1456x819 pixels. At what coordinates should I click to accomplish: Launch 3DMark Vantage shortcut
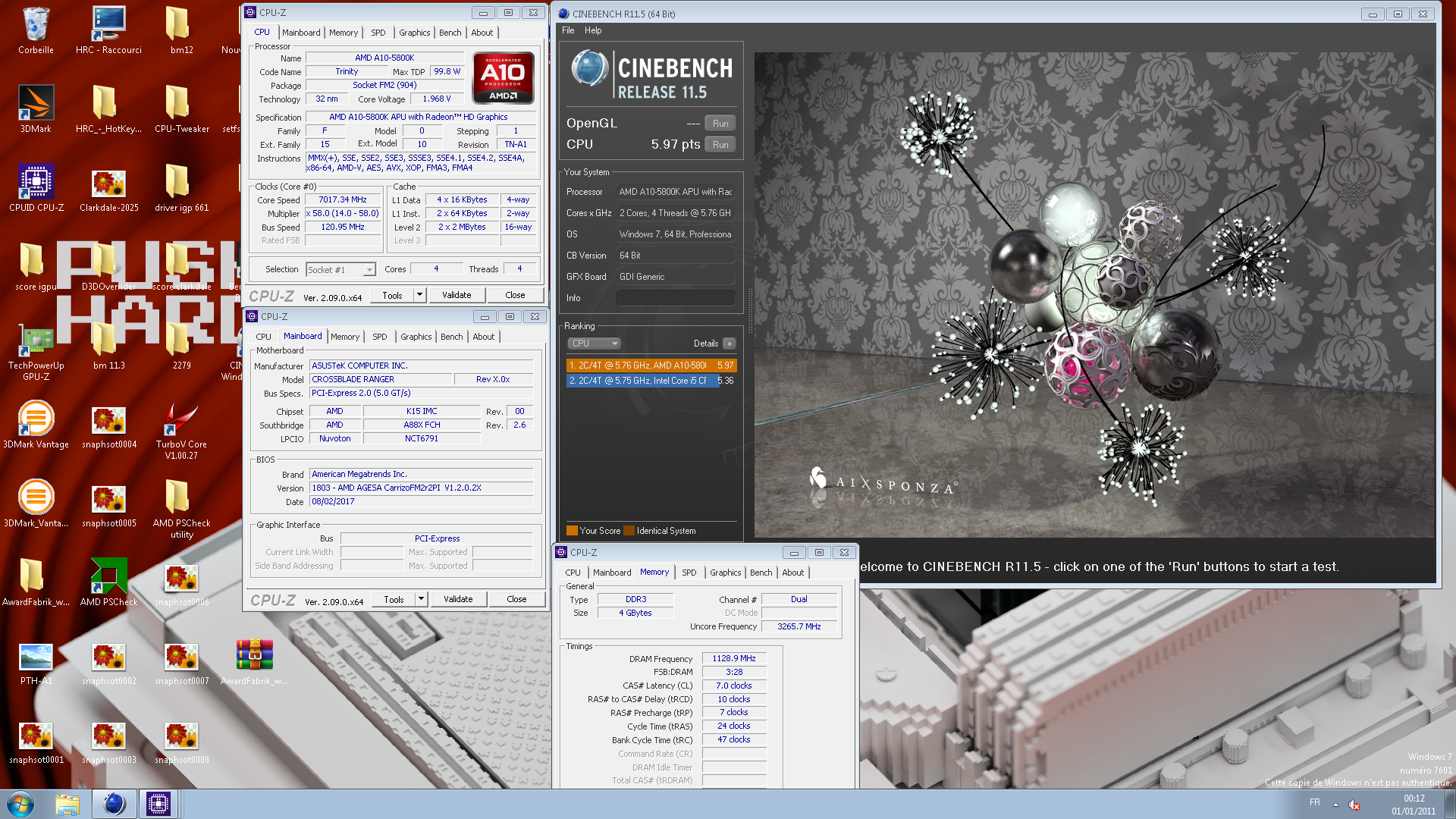tap(36, 425)
